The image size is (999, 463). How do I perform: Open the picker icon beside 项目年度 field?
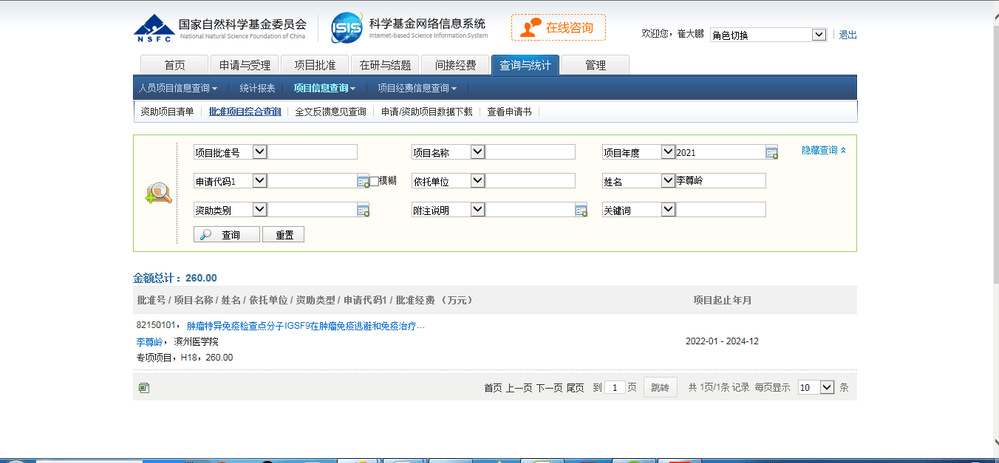(x=771, y=153)
